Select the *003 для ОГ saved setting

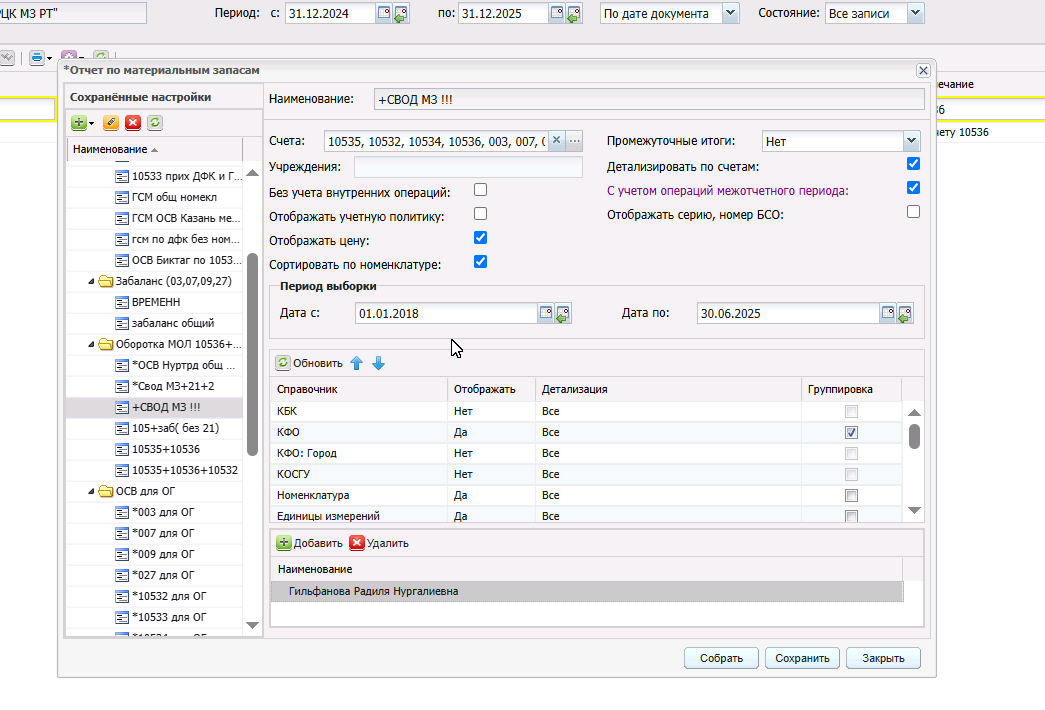coord(163,512)
